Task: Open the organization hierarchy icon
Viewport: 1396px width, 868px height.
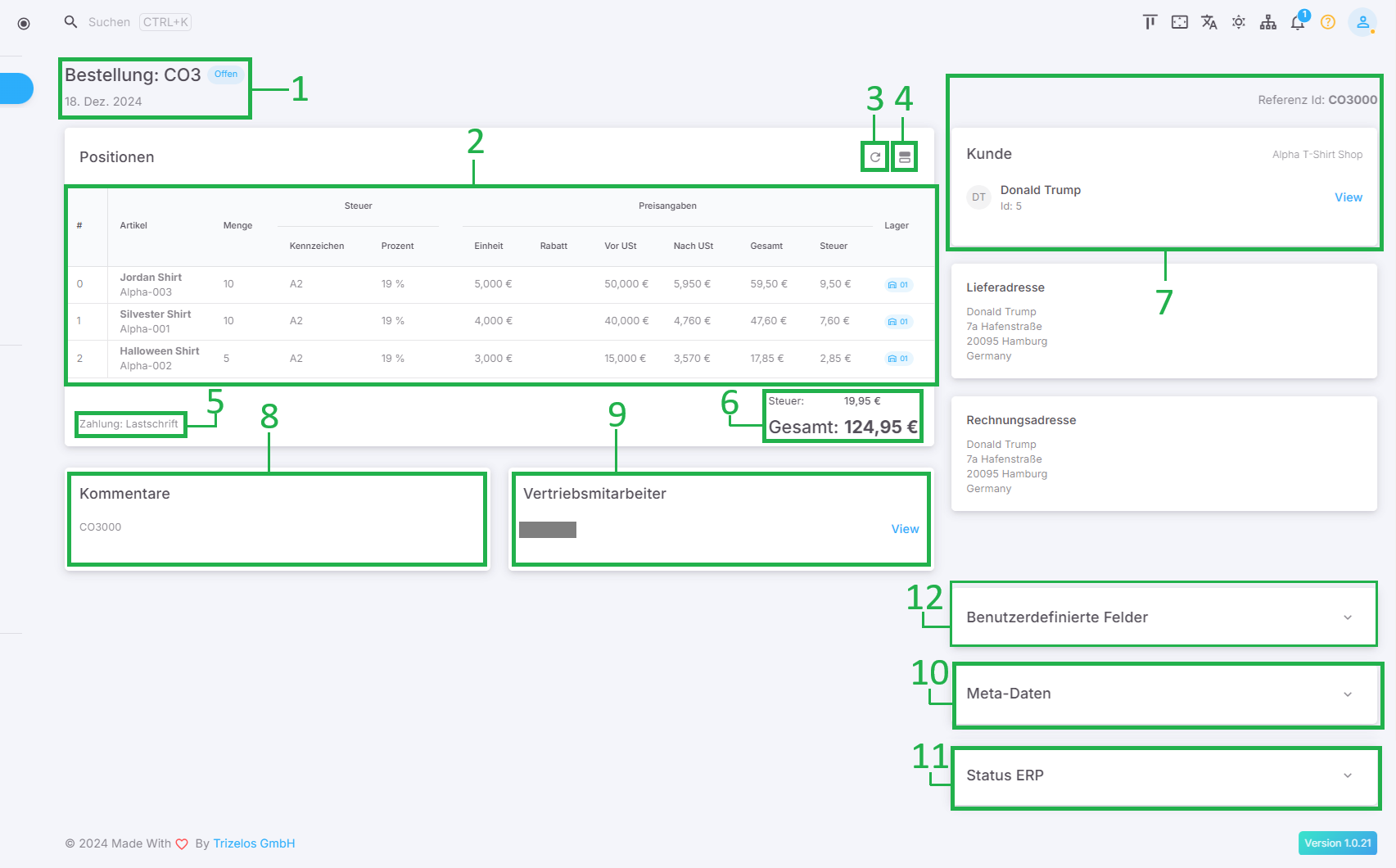Action: pyautogui.click(x=1268, y=22)
